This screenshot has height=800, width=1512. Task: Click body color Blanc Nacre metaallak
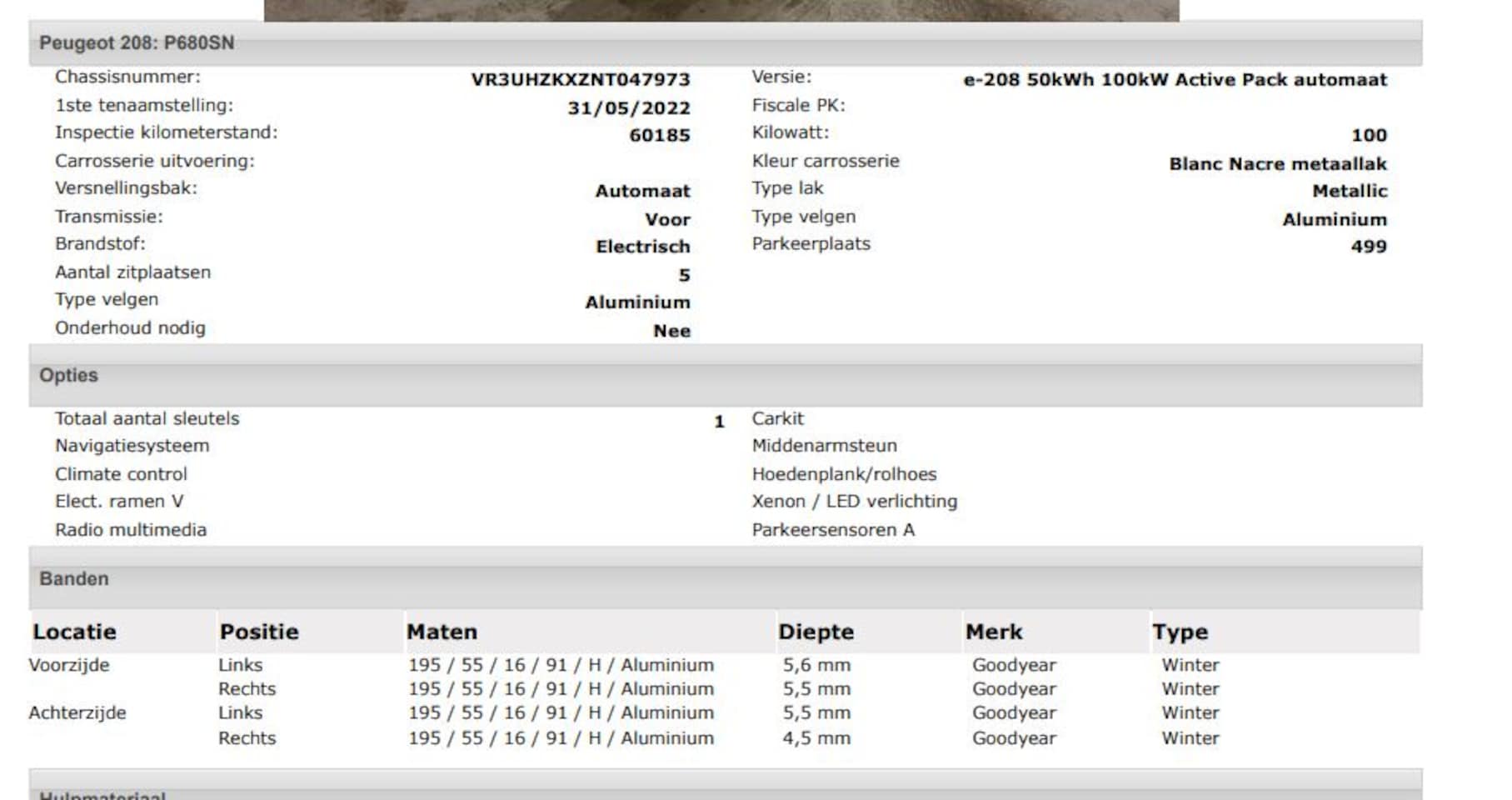click(x=1278, y=164)
